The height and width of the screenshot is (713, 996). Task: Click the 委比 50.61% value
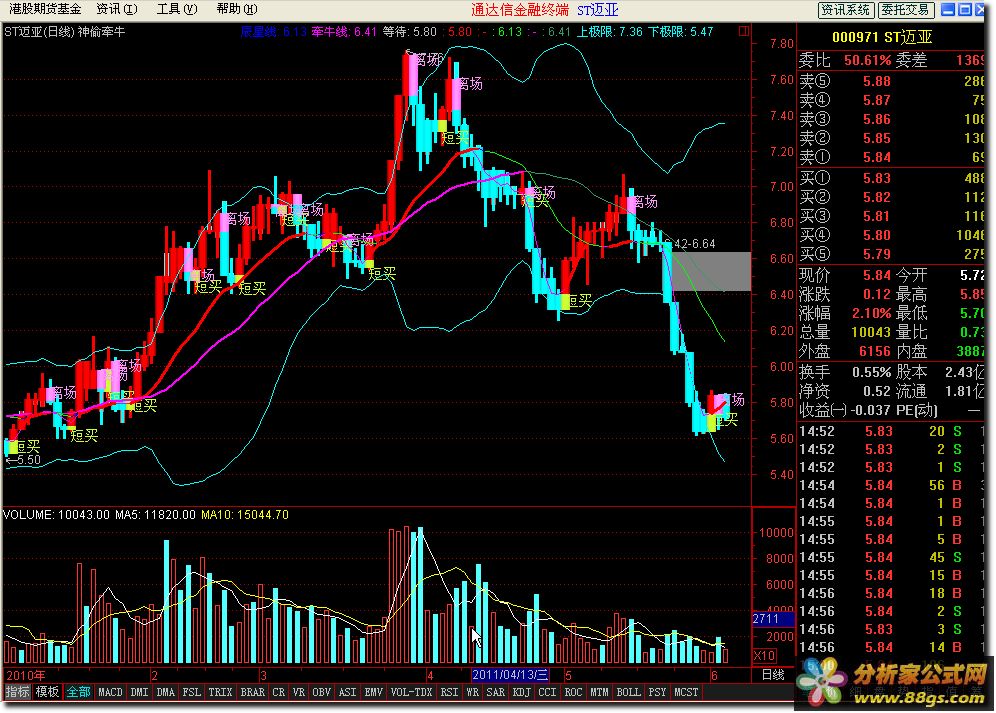[x=868, y=60]
